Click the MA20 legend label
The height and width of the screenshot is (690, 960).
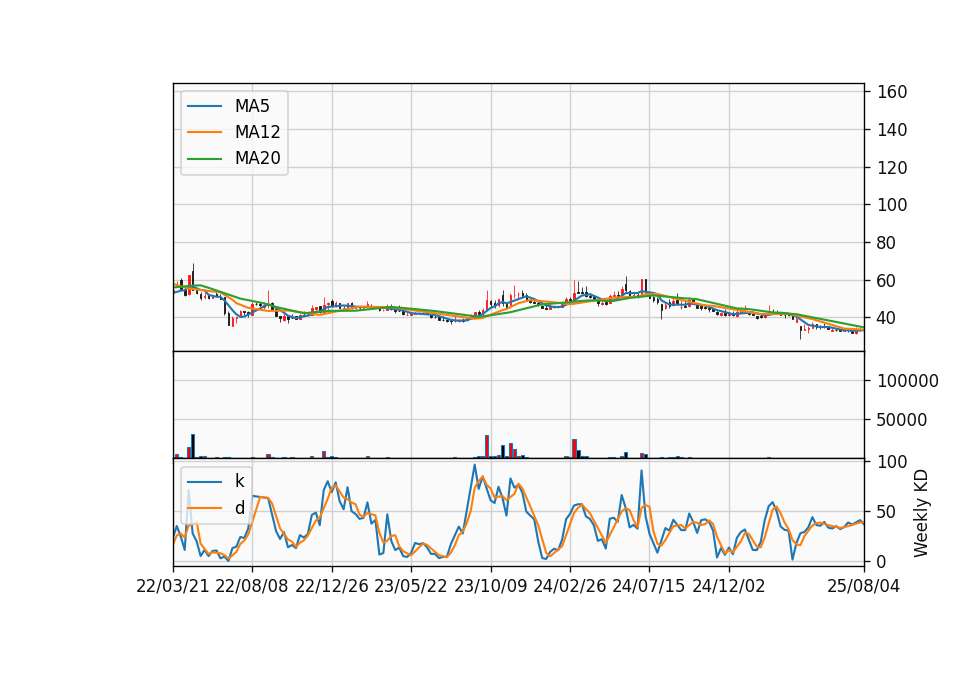tap(257, 158)
